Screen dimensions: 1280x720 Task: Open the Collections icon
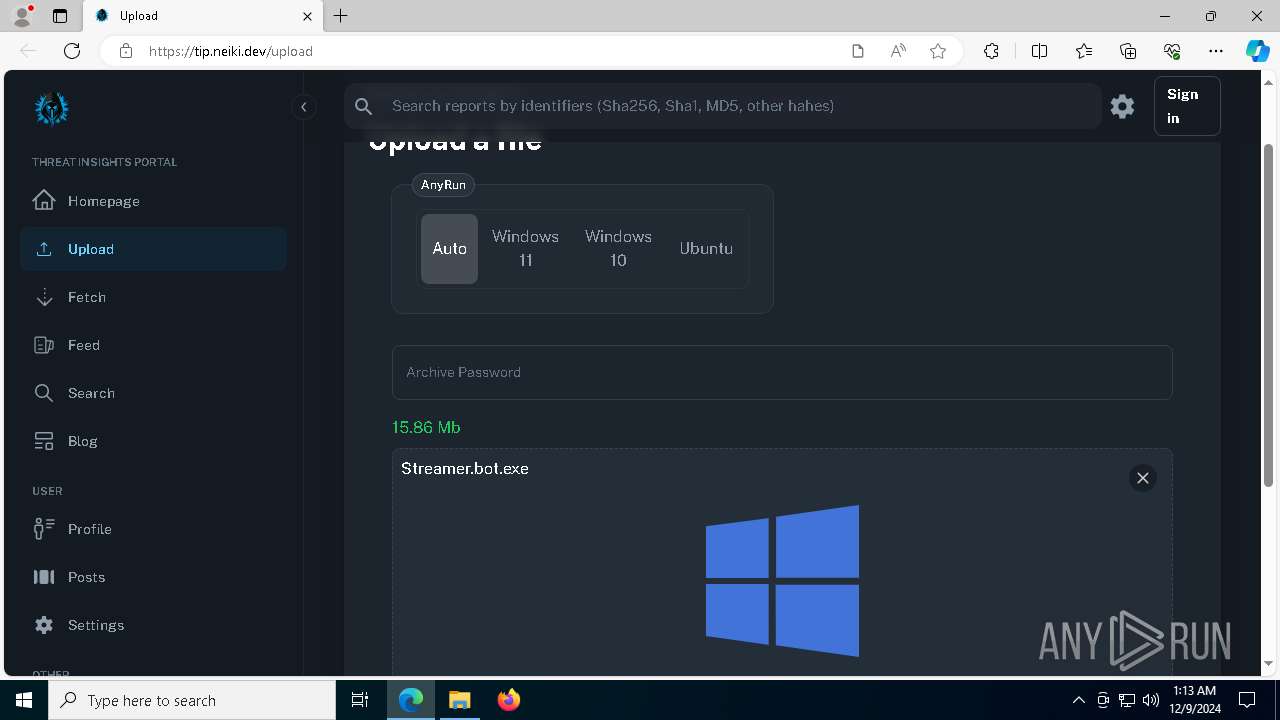[1128, 51]
